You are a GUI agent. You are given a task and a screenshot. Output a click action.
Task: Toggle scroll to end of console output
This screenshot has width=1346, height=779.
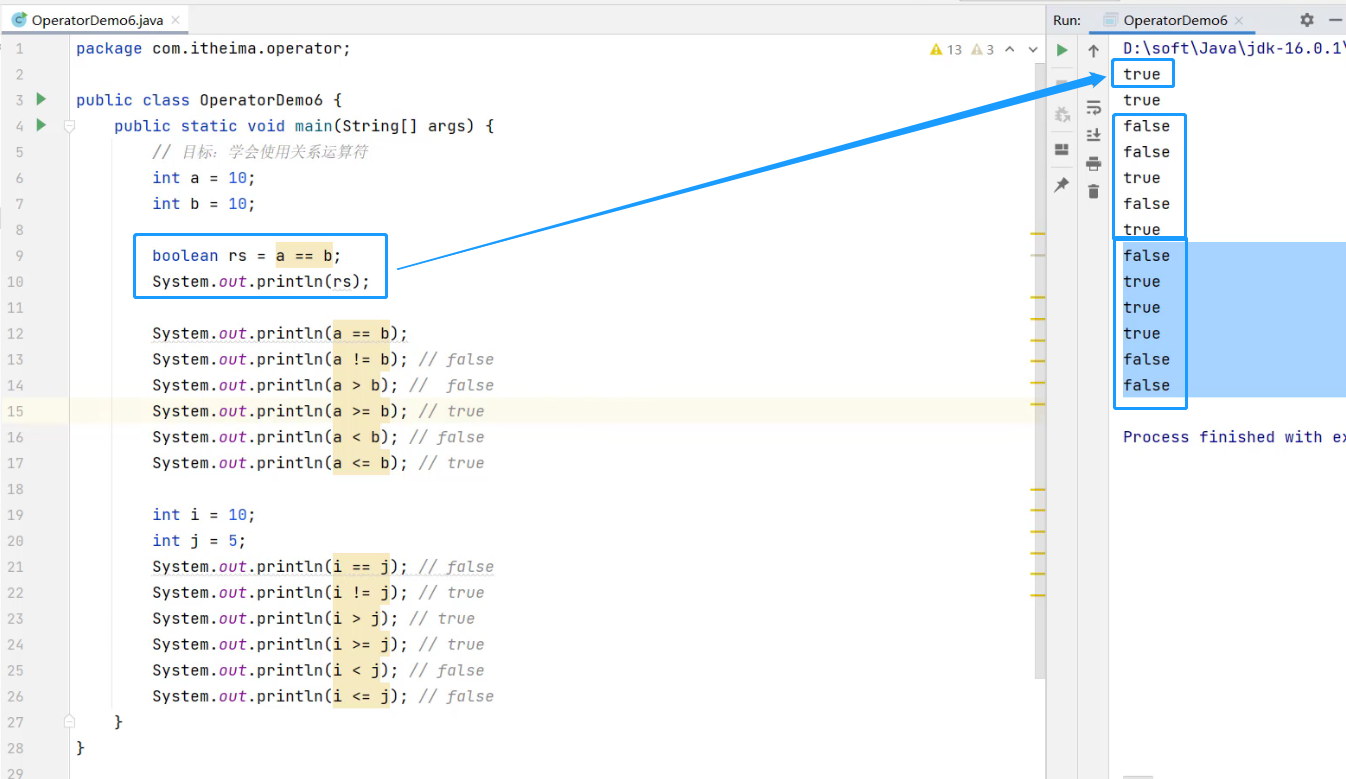(x=1094, y=135)
